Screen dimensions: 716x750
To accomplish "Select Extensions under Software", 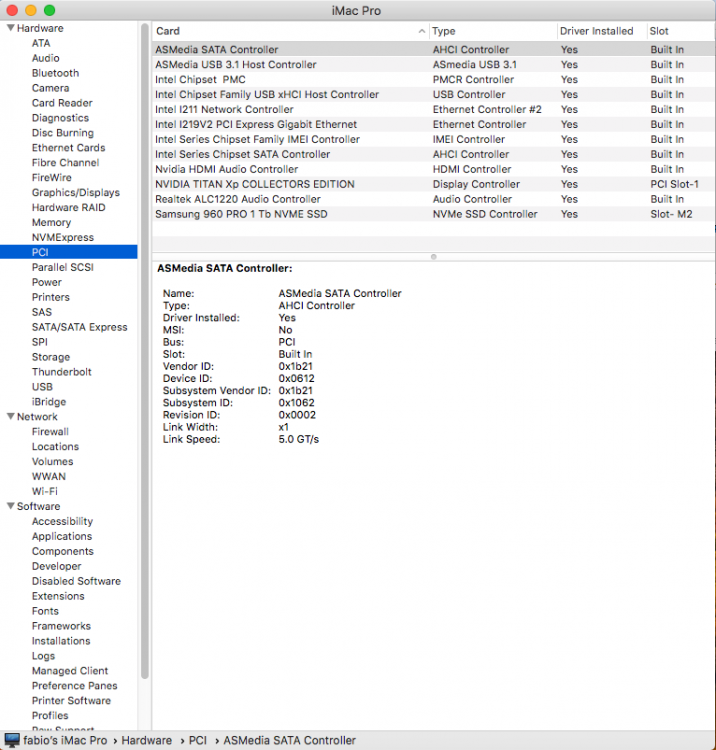I will 58,596.
